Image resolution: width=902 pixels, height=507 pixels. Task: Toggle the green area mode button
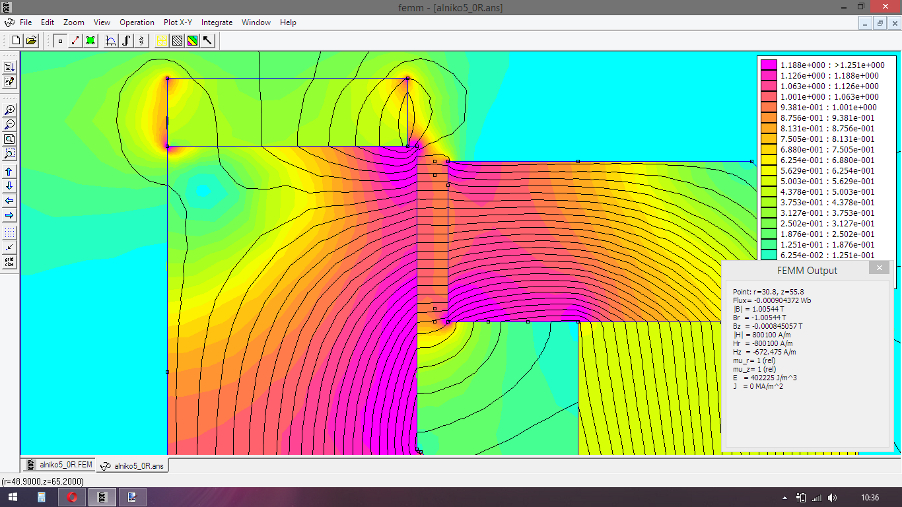coord(90,41)
